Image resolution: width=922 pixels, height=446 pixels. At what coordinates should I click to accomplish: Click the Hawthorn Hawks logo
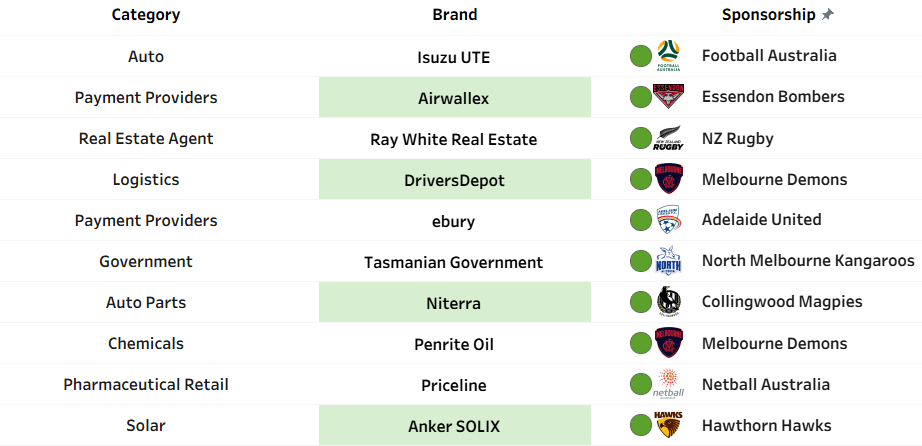[x=669, y=425]
